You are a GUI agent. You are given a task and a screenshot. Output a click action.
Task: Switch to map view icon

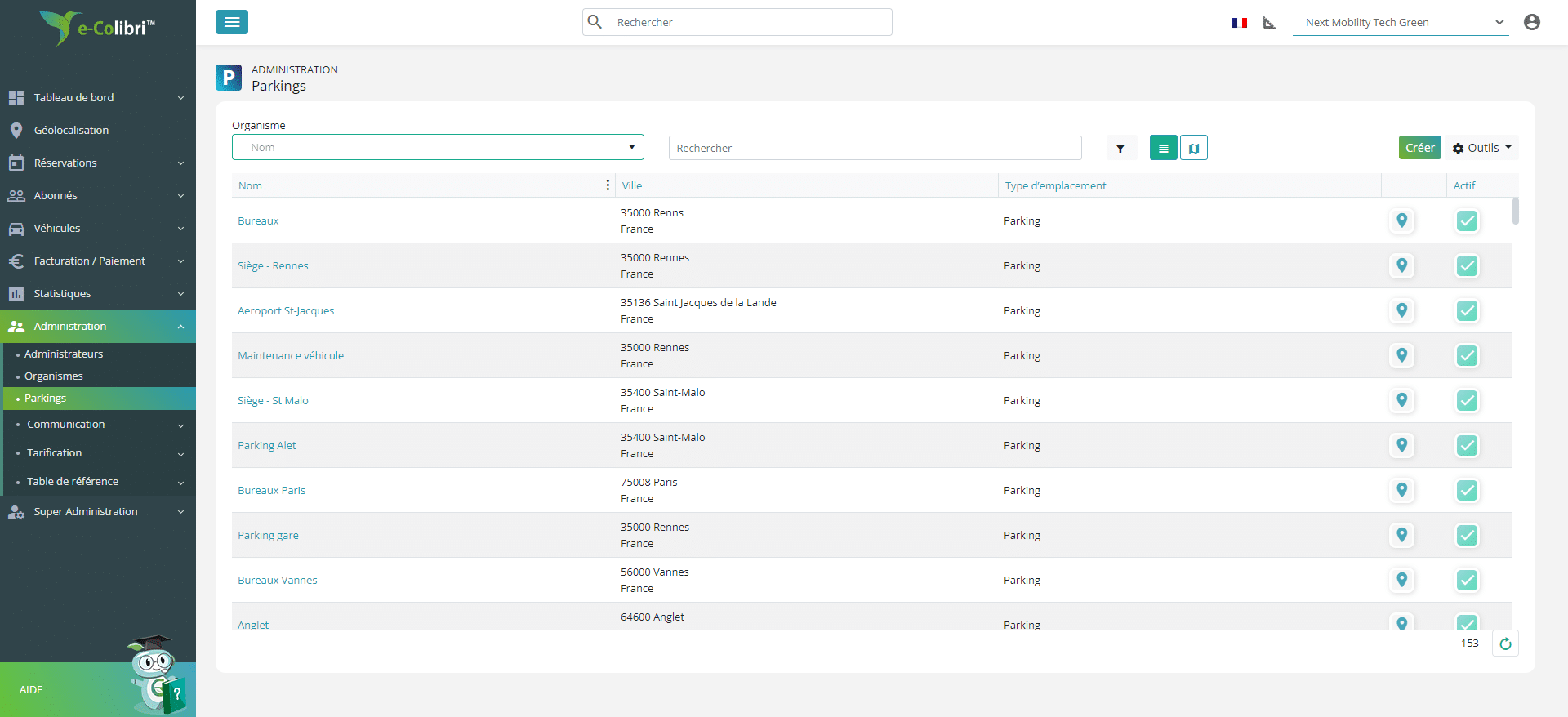1194,148
